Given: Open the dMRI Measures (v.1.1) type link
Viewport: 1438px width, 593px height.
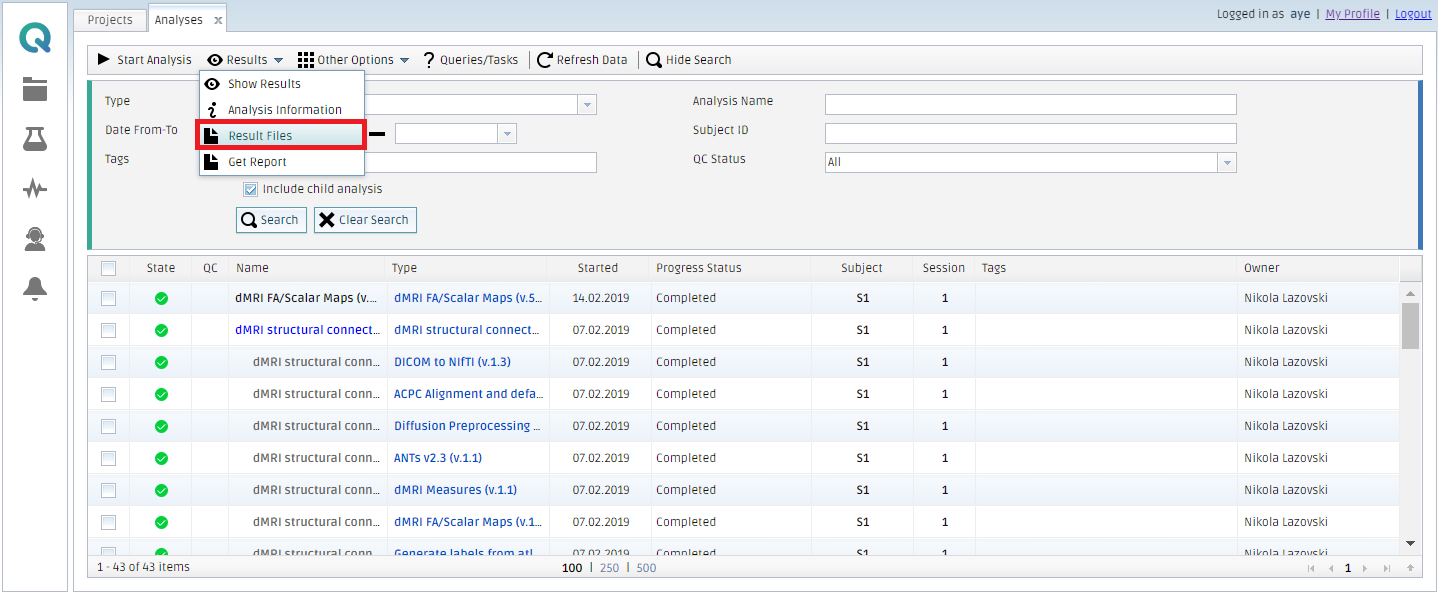Looking at the screenshot, I should click(455, 490).
